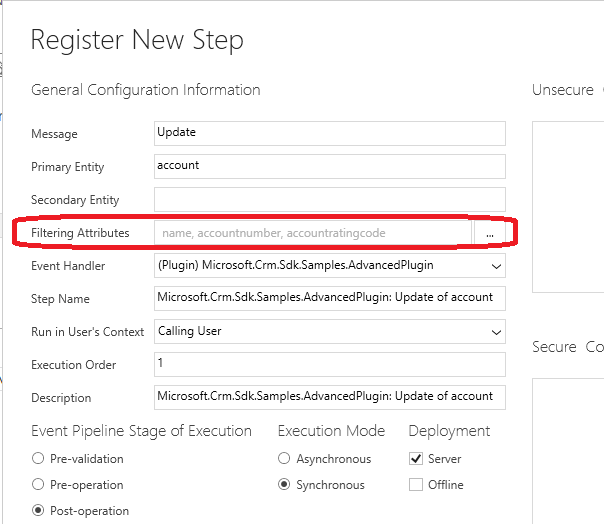Click the Execution Order field
Screen dimensions: 604x524
330,365
